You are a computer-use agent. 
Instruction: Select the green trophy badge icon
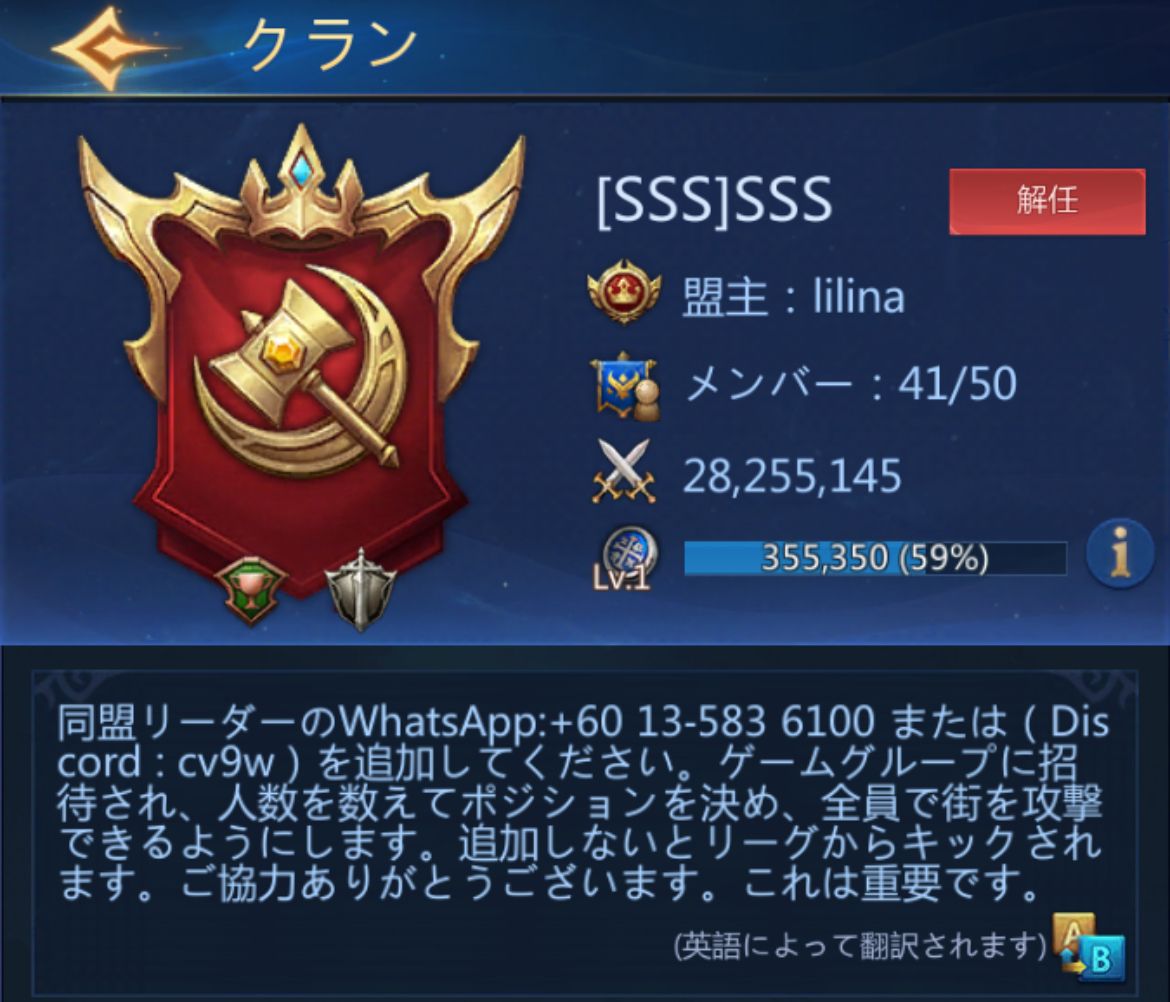tap(251, 590)
